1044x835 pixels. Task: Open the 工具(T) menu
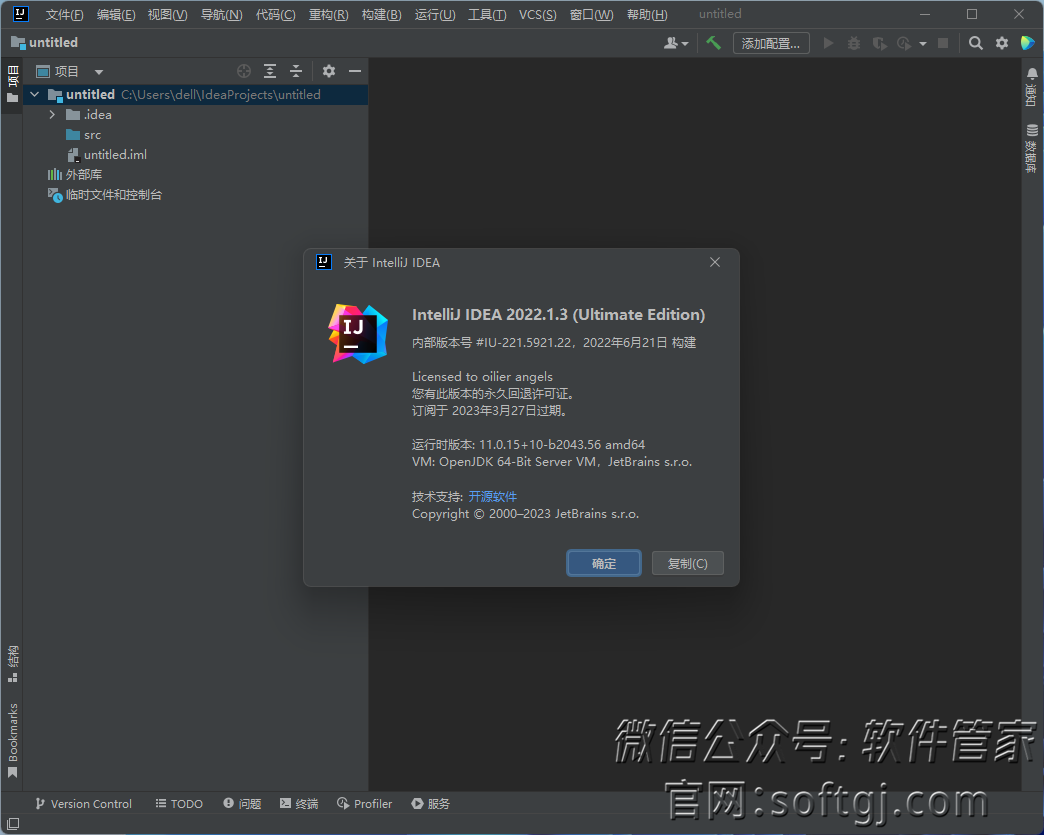tap(487, 15)
